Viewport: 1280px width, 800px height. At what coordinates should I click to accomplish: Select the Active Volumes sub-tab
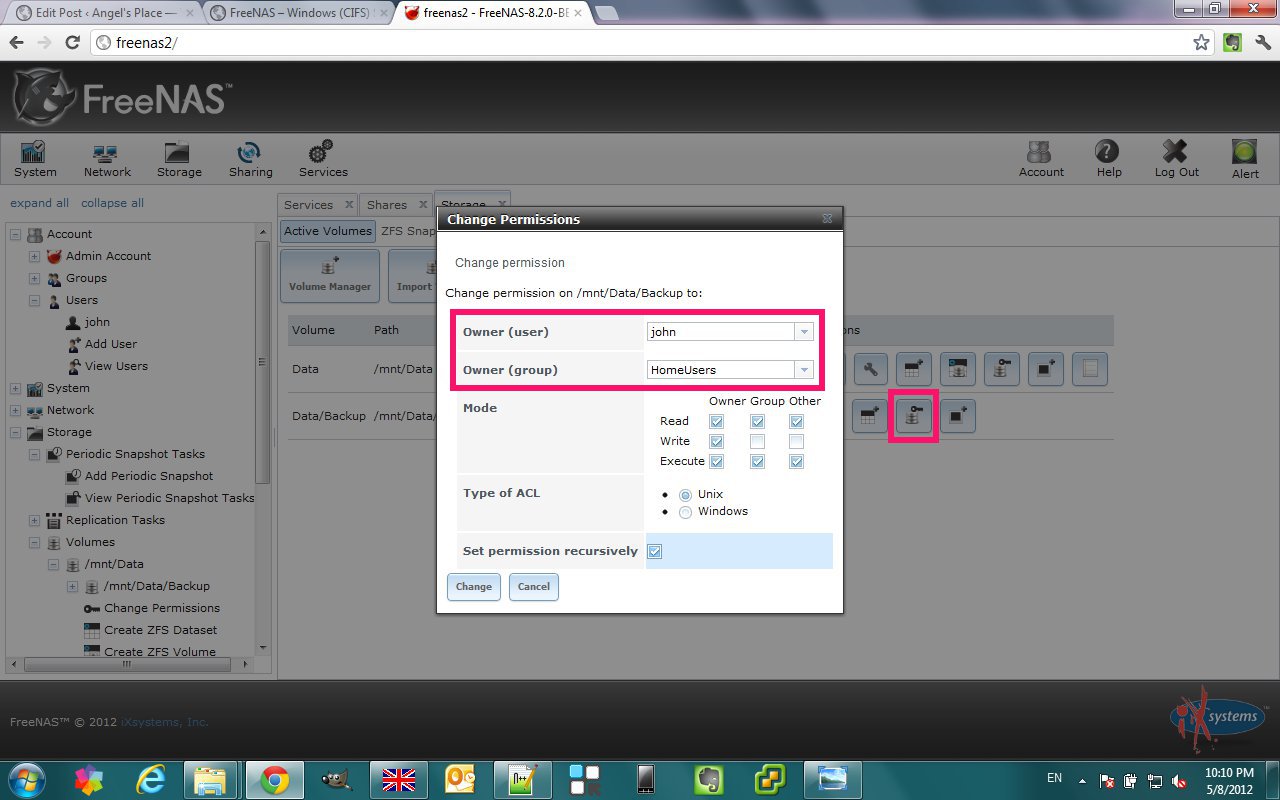coord(327,231)
